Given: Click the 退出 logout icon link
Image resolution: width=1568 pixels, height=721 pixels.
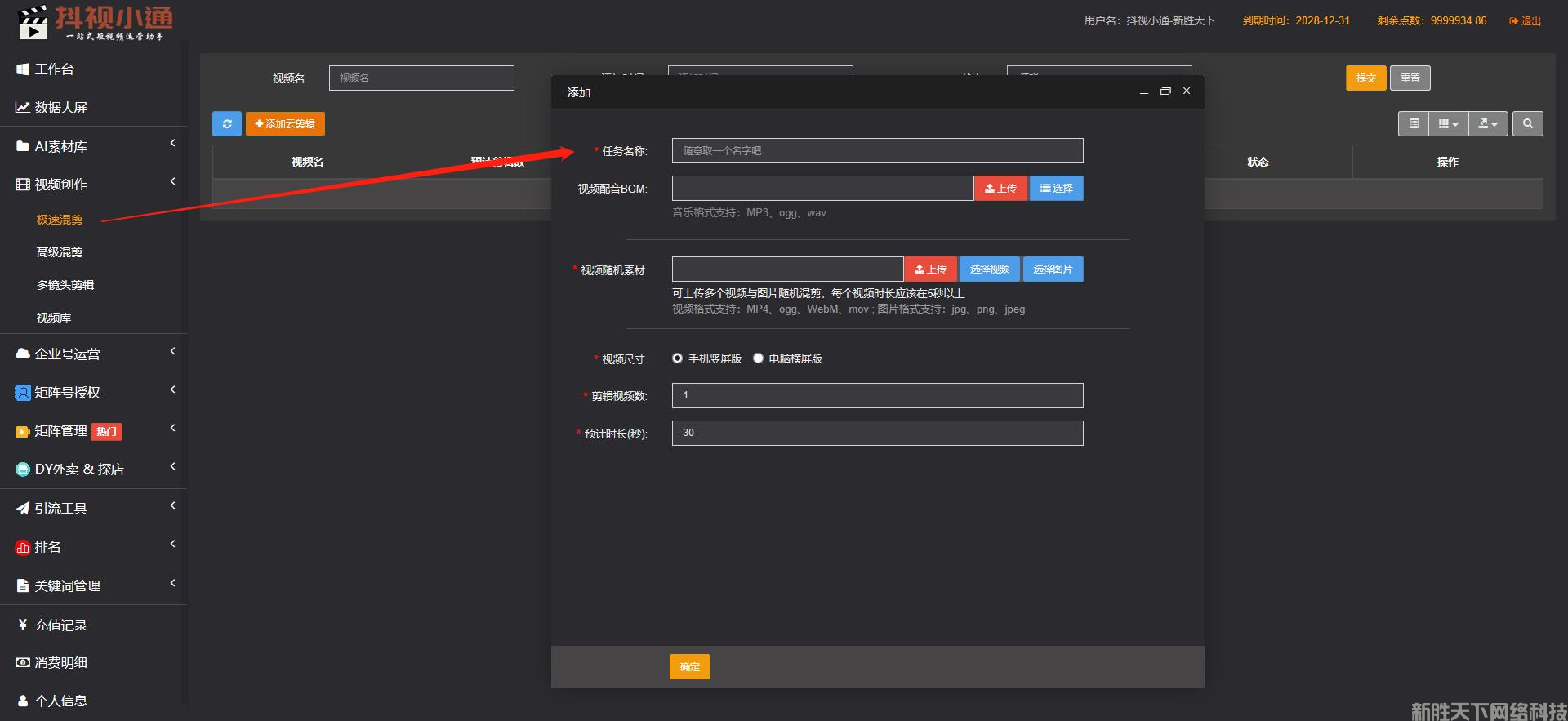Looking at the screenshot, I should click(1524, 21).
